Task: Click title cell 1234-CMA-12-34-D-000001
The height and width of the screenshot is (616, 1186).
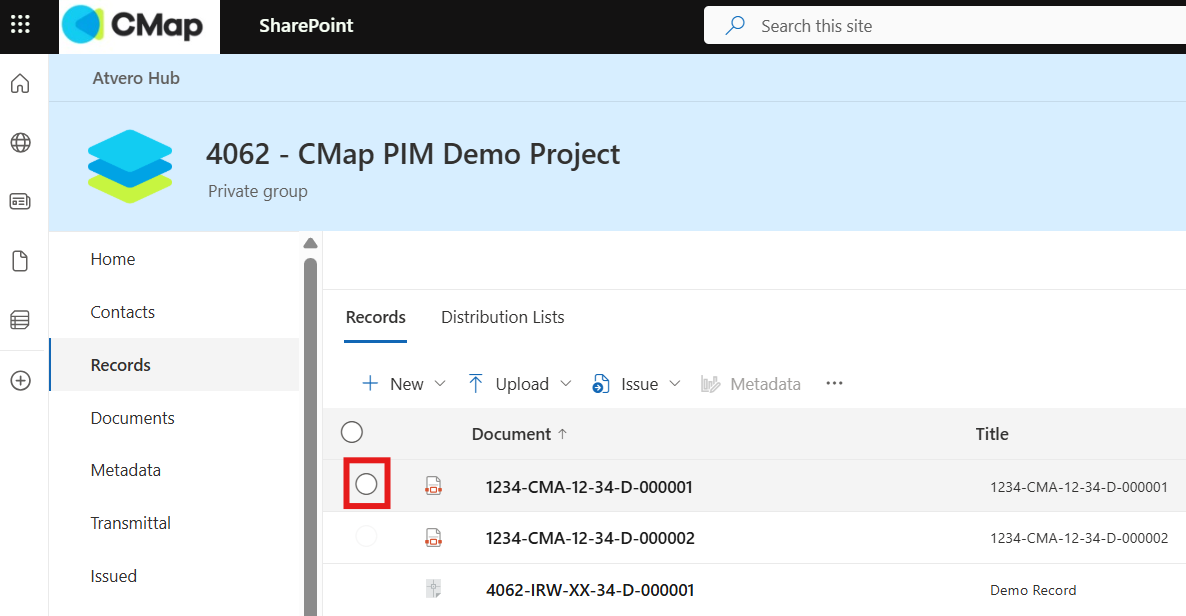Action: (1079, 487)
